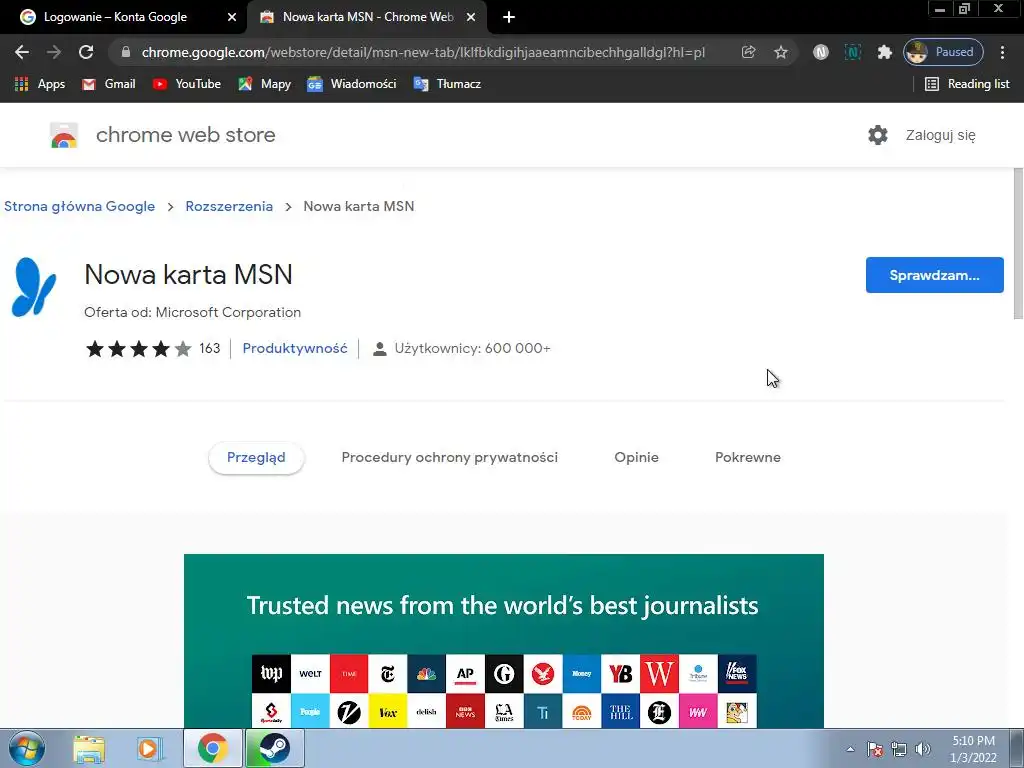Viewport: 1024px width, 768px height.
Task: Close the Nowa karta MSN tab
Action: coord(471,18)
